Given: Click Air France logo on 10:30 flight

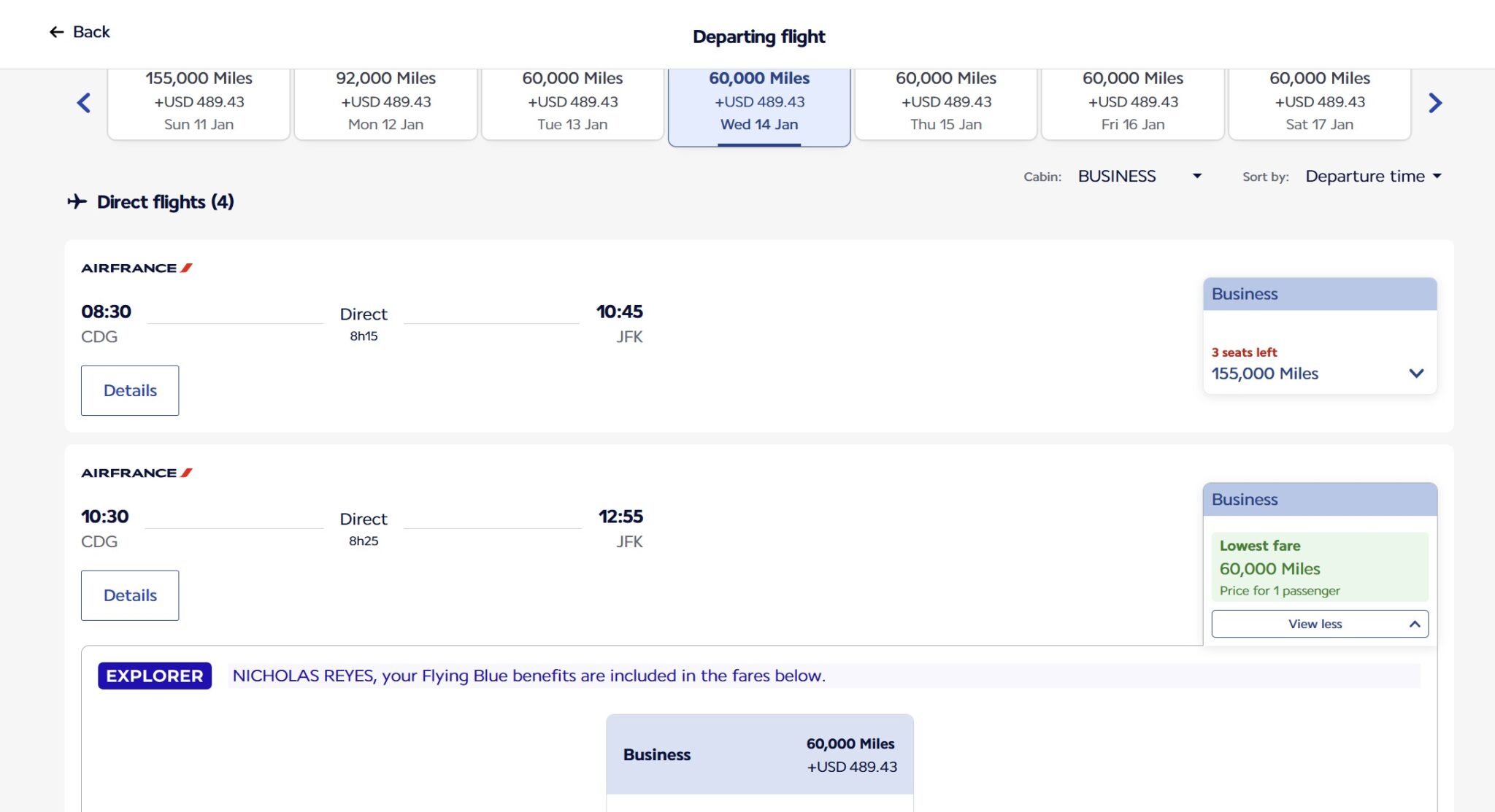Looking at the screenshot, I should (x=137, y=473).
